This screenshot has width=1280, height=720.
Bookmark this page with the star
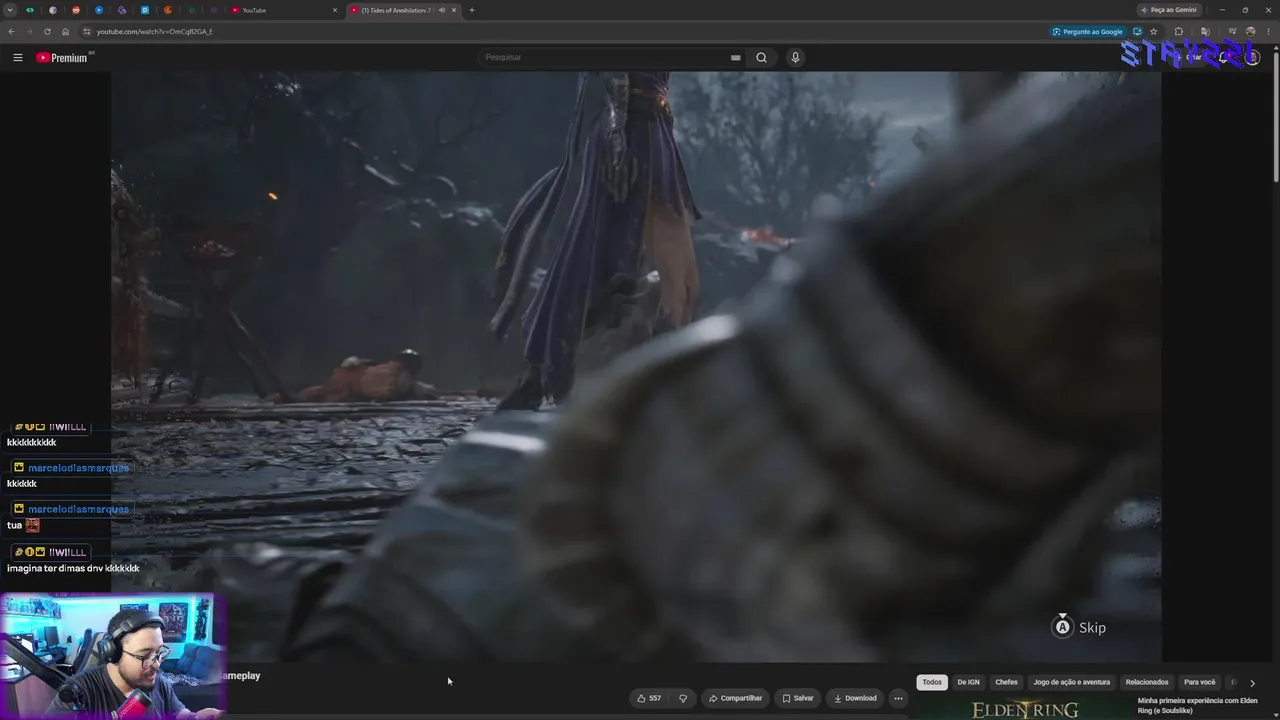coord(1153,31)
